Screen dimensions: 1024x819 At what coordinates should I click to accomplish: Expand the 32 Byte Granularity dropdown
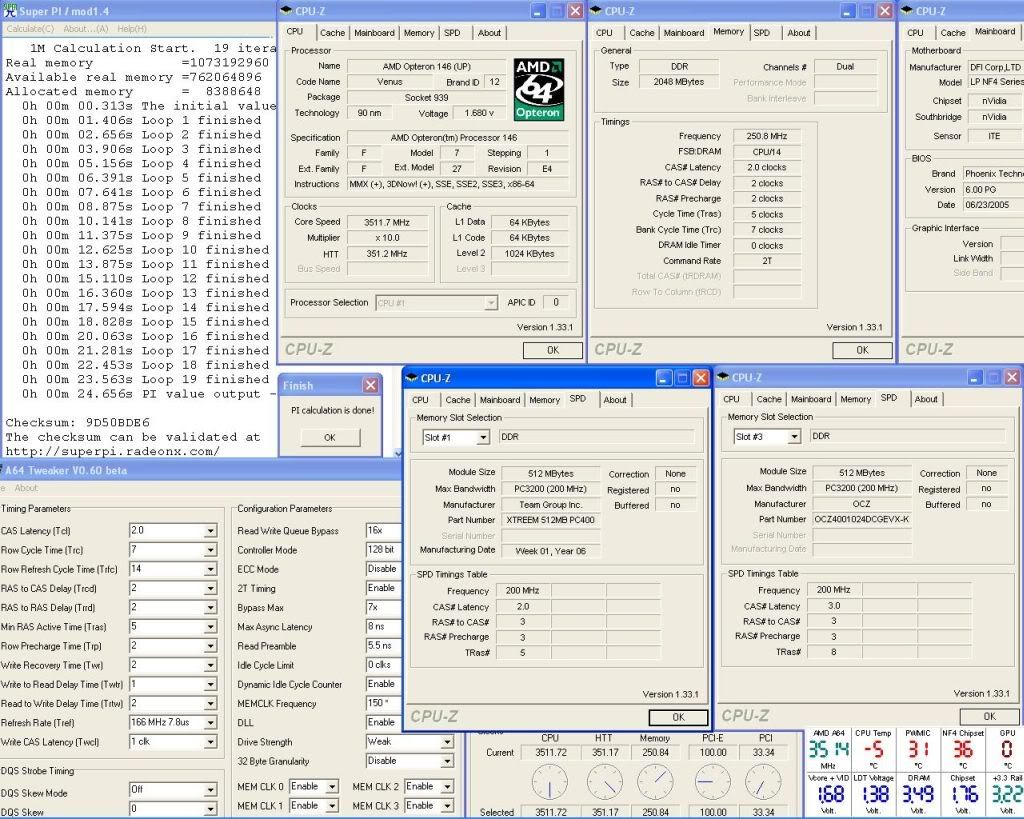tap(447, 761)
